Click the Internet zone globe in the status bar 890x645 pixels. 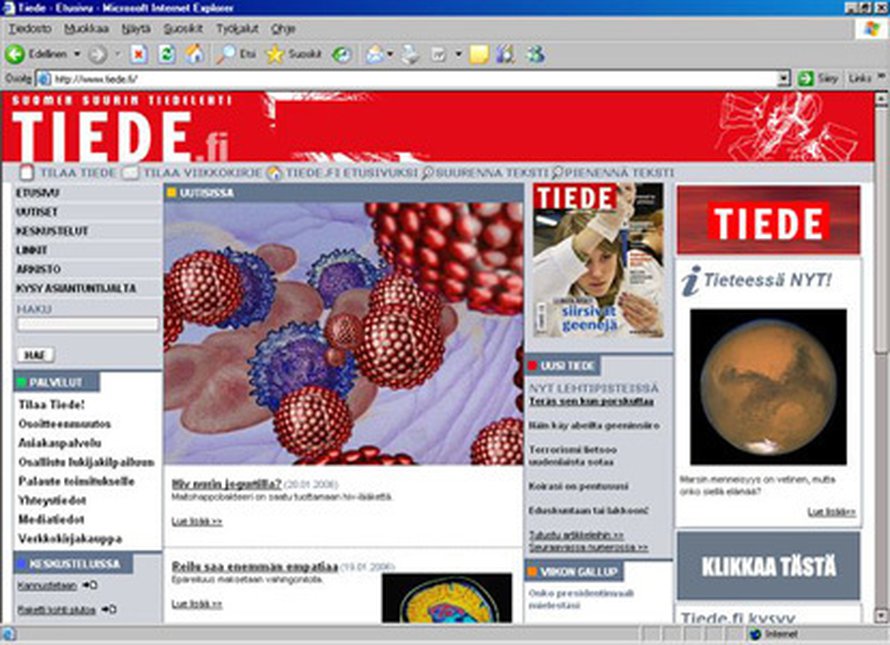click(x=755, y=634)
